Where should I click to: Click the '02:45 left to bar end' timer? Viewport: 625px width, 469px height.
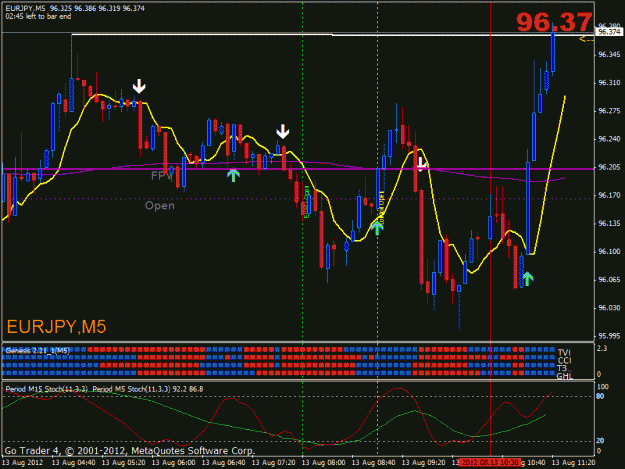(x=38, y=16)
